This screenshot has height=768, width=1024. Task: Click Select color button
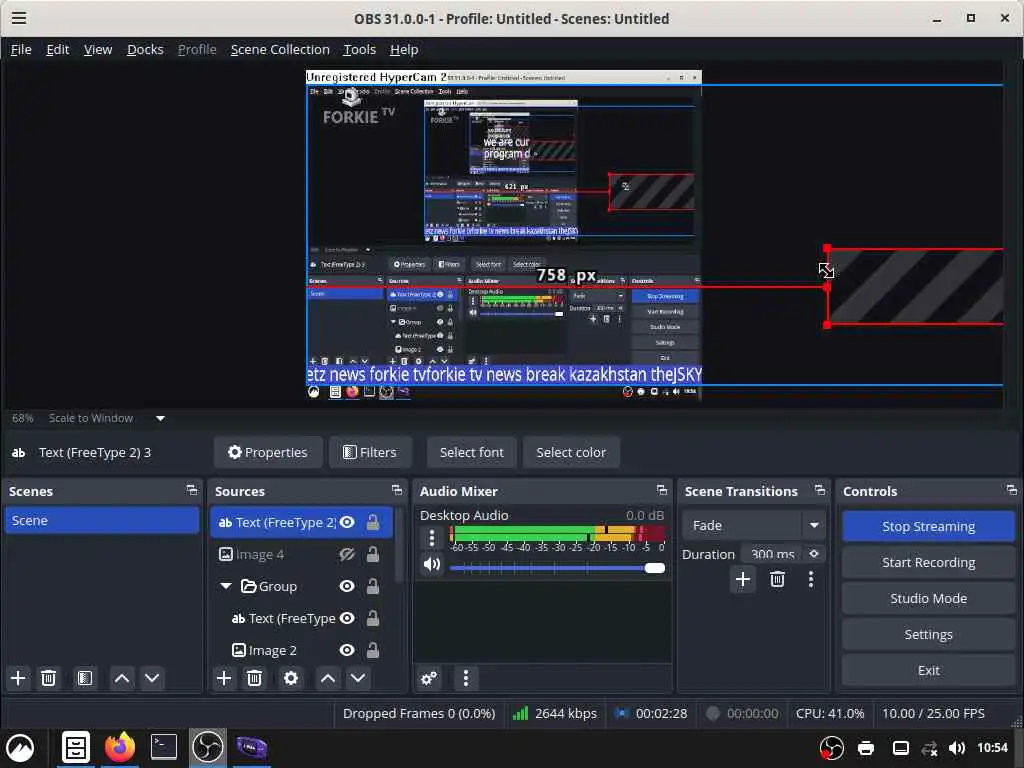(571, 452)
